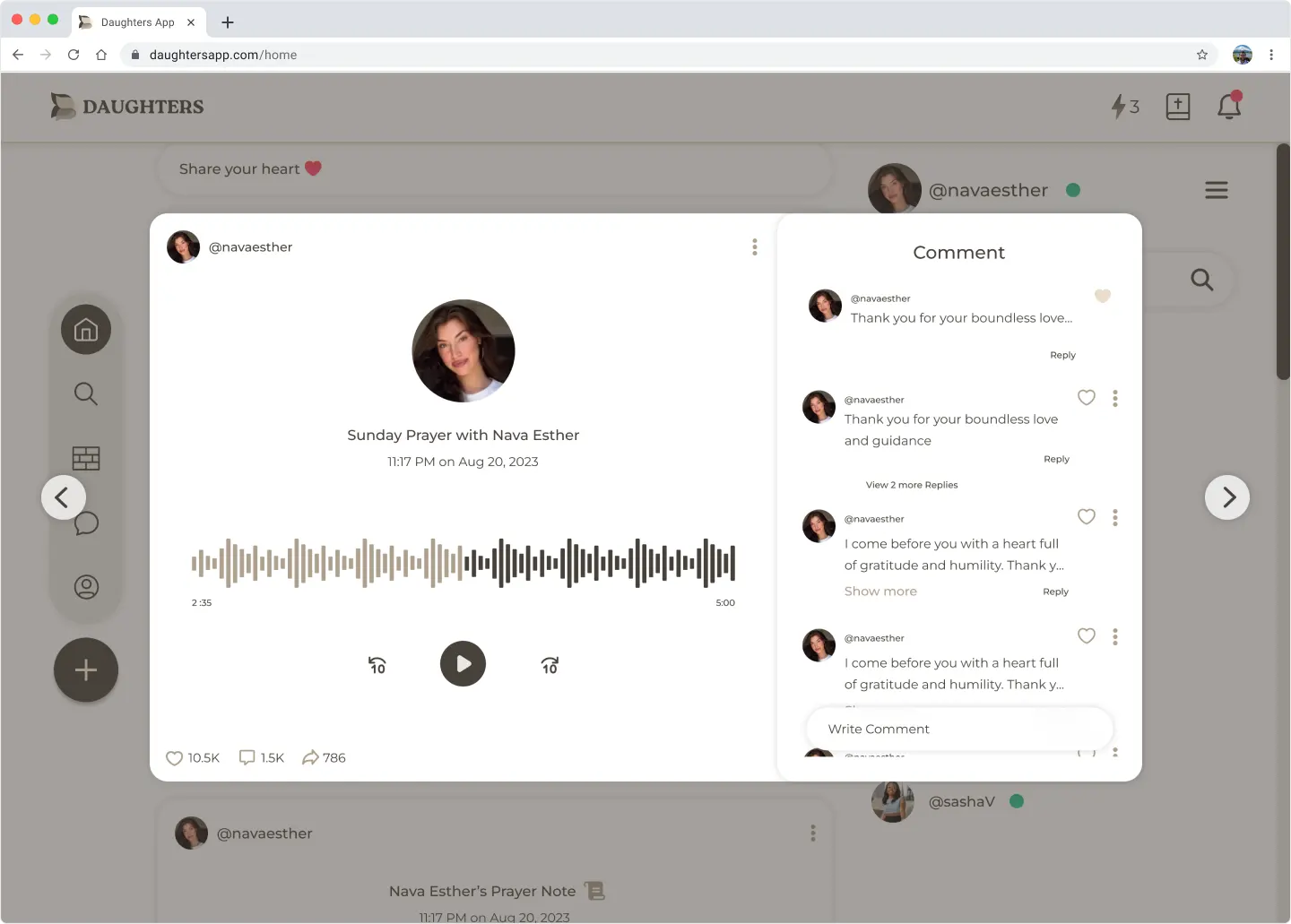Open the notifications bell icon

(x=1228, y=107)
